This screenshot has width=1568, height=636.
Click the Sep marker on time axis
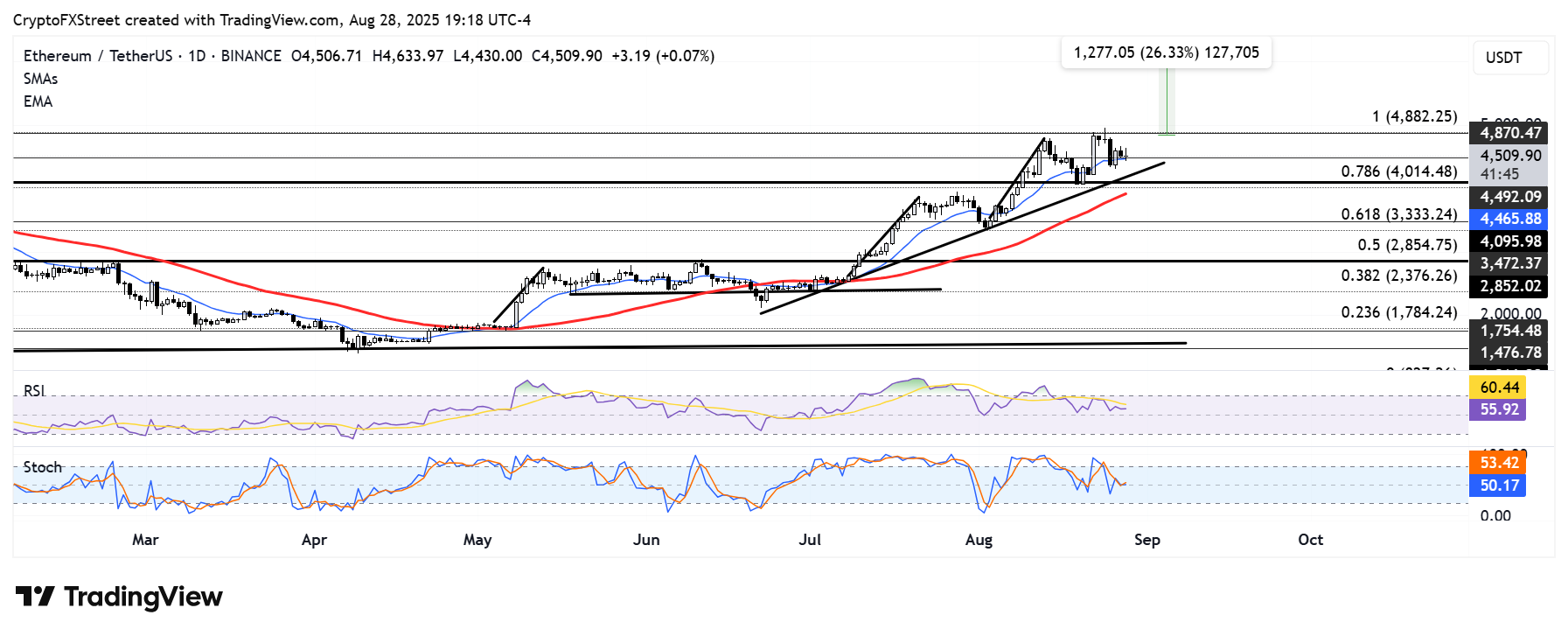1147,540
